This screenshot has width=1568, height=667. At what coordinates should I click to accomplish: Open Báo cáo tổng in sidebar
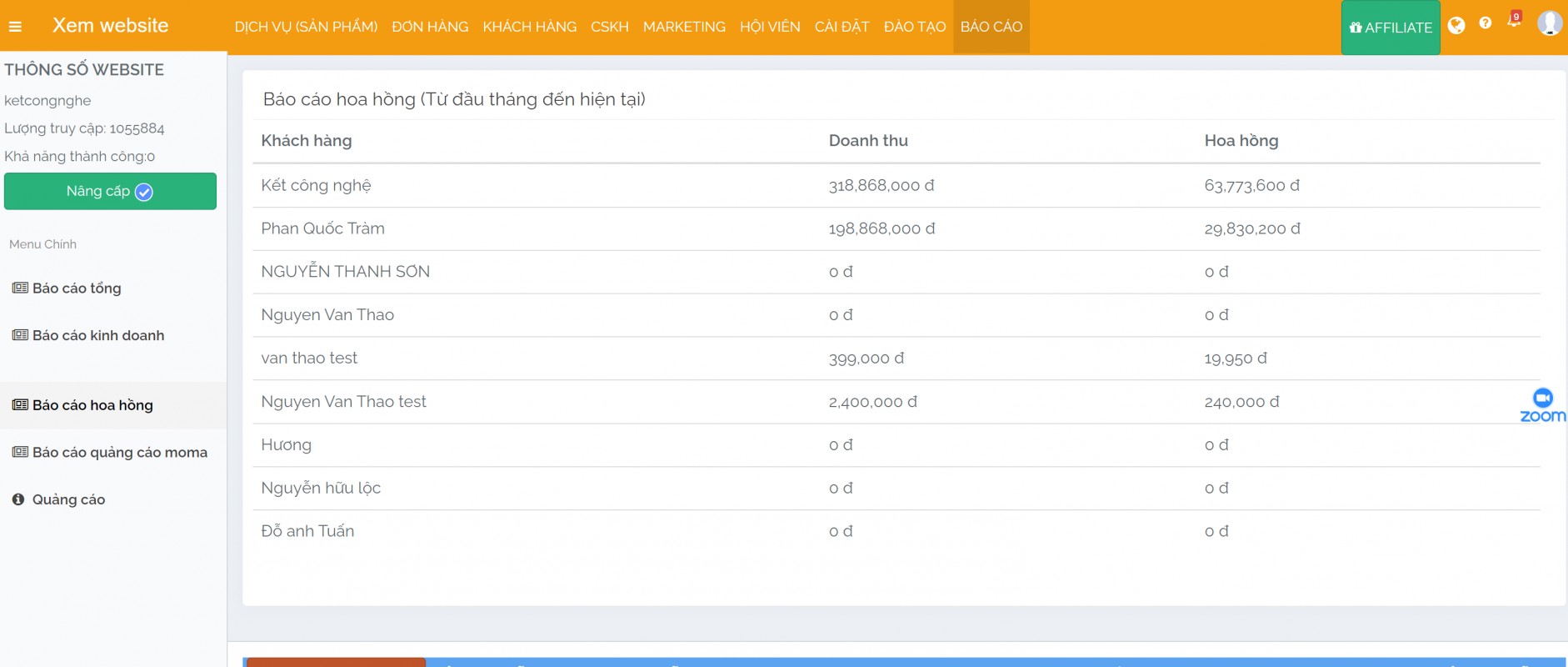click(x=77, y=288)
